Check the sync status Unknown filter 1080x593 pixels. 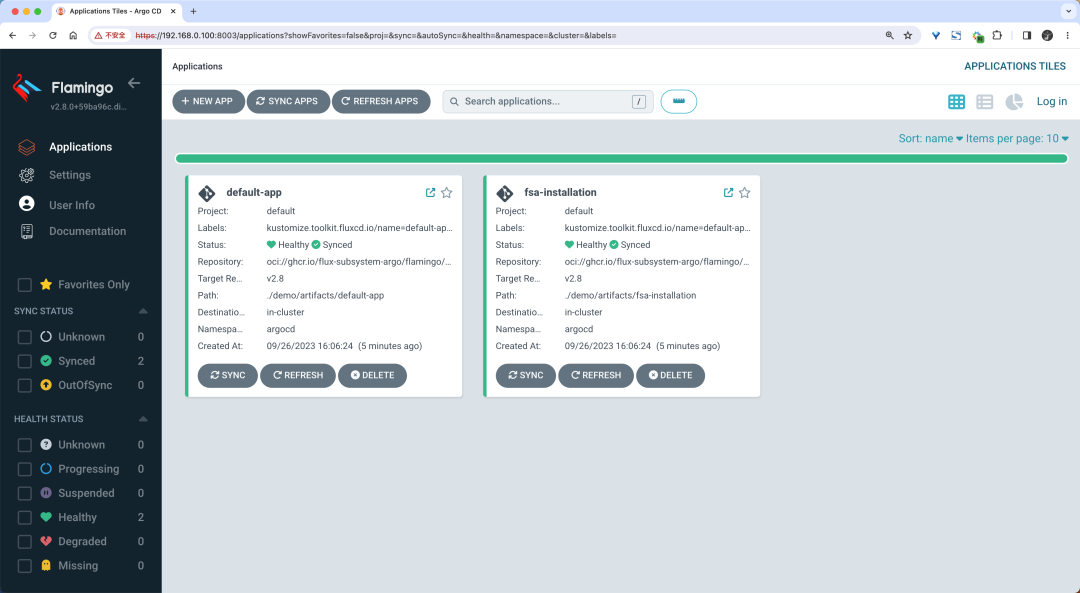click(25, 337)
